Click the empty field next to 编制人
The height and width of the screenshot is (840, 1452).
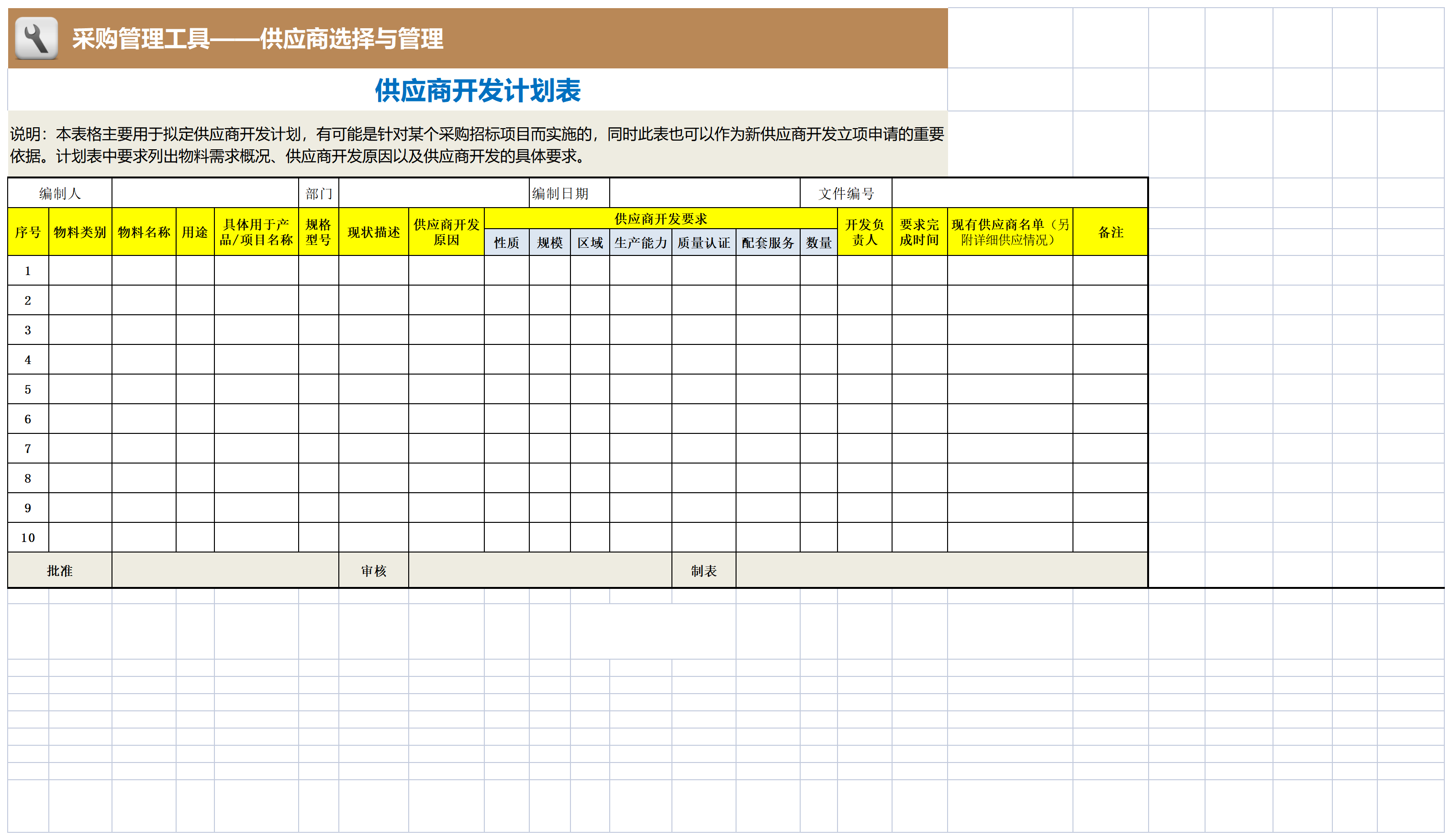[x=205, y=193]
